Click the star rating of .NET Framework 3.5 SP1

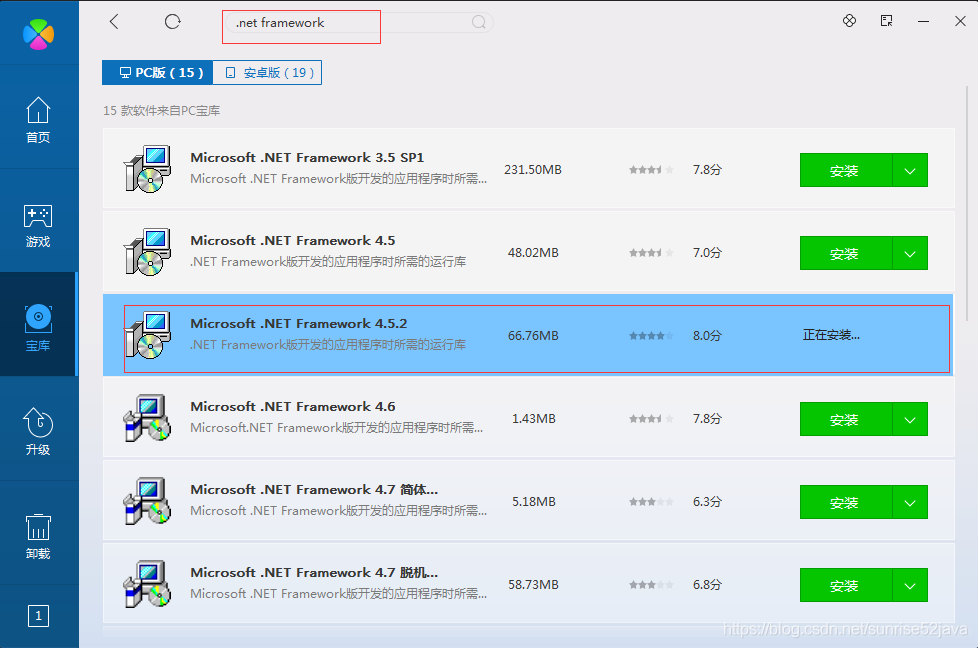click(x=651, y=170)
